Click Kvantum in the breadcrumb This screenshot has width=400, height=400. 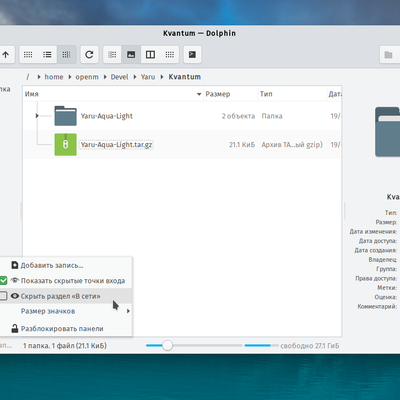pyautogui.click(x=185, y=77)
